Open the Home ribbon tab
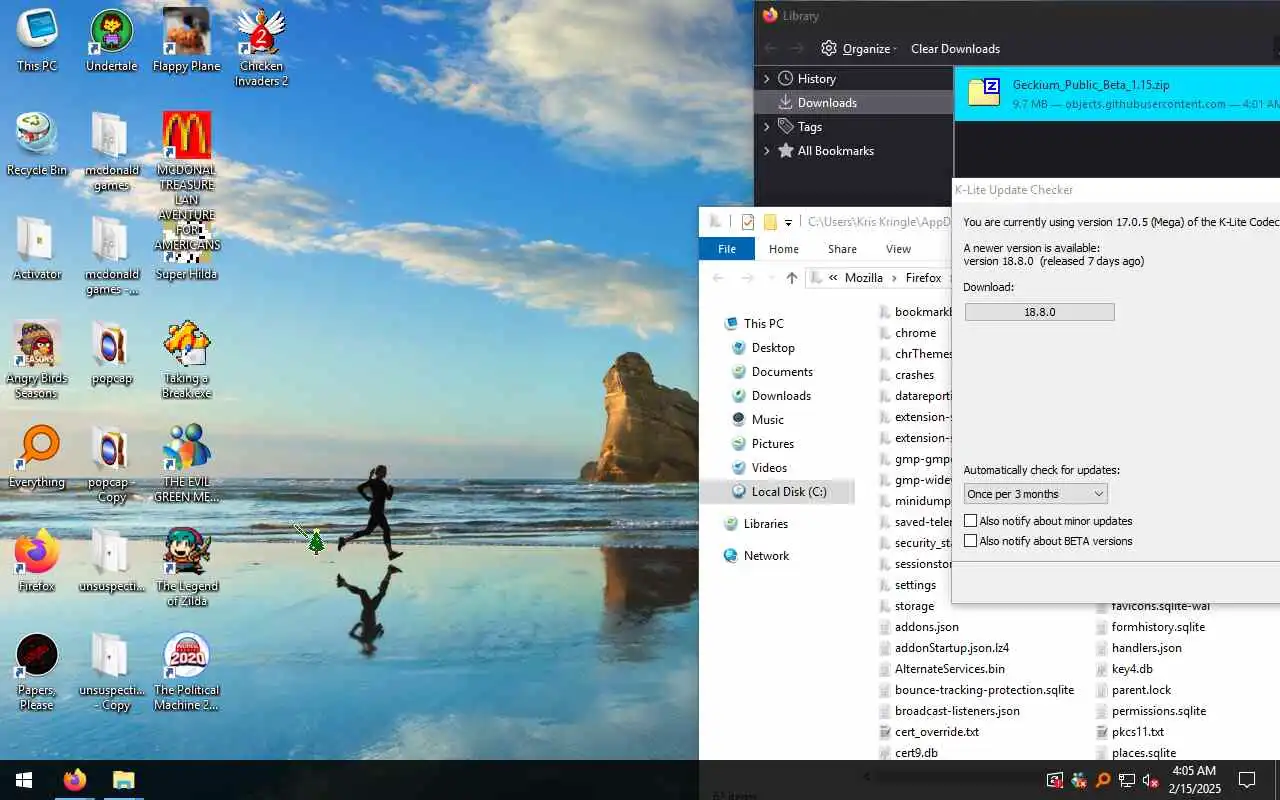1280x800 pixels. 783,249
